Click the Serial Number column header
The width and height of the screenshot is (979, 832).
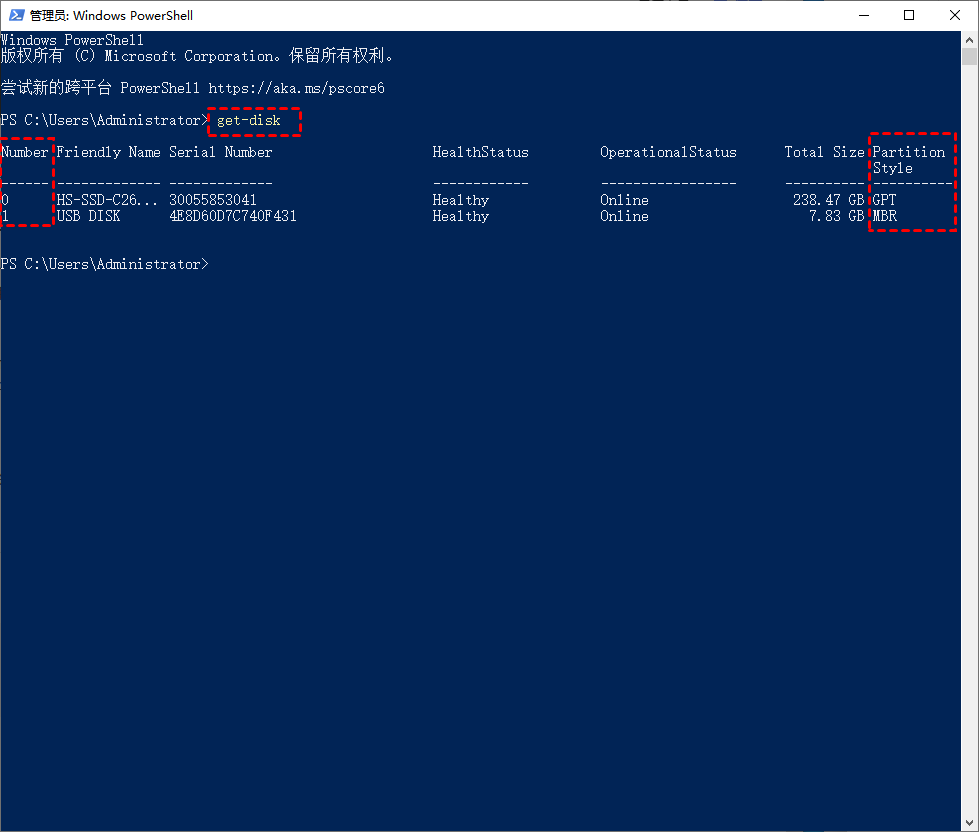220,152
